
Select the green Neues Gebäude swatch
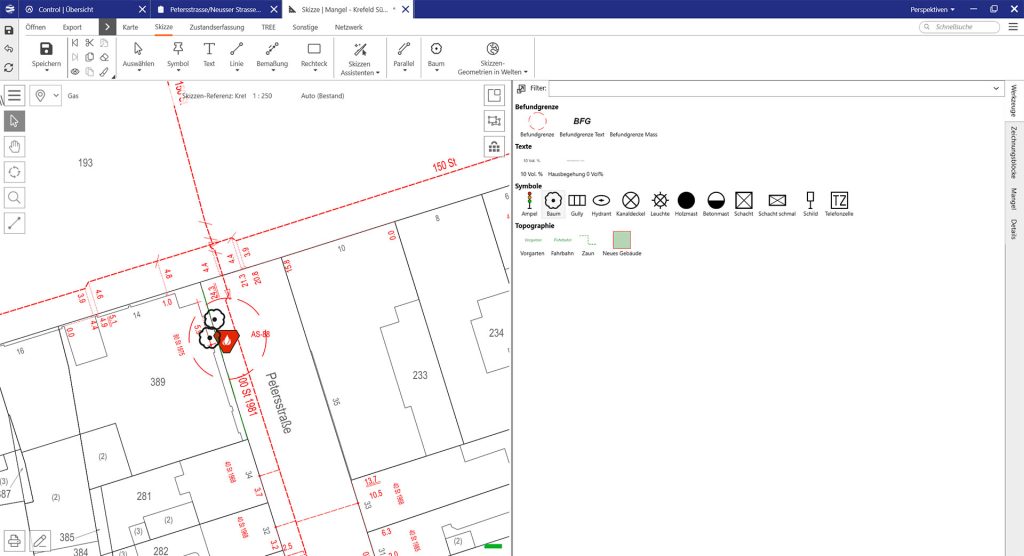coord(622,240)
